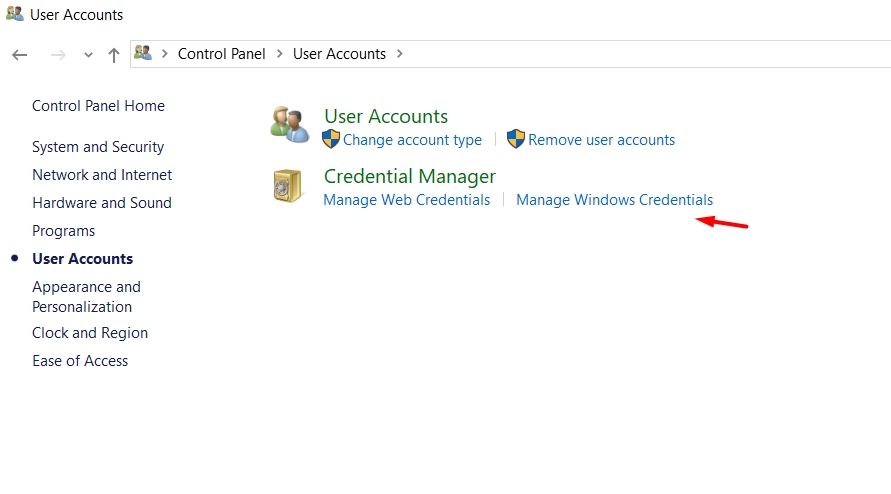Click Remove user accounts link
The height and width of the screenshot is (494, 891).
click(x=601, y=140)
